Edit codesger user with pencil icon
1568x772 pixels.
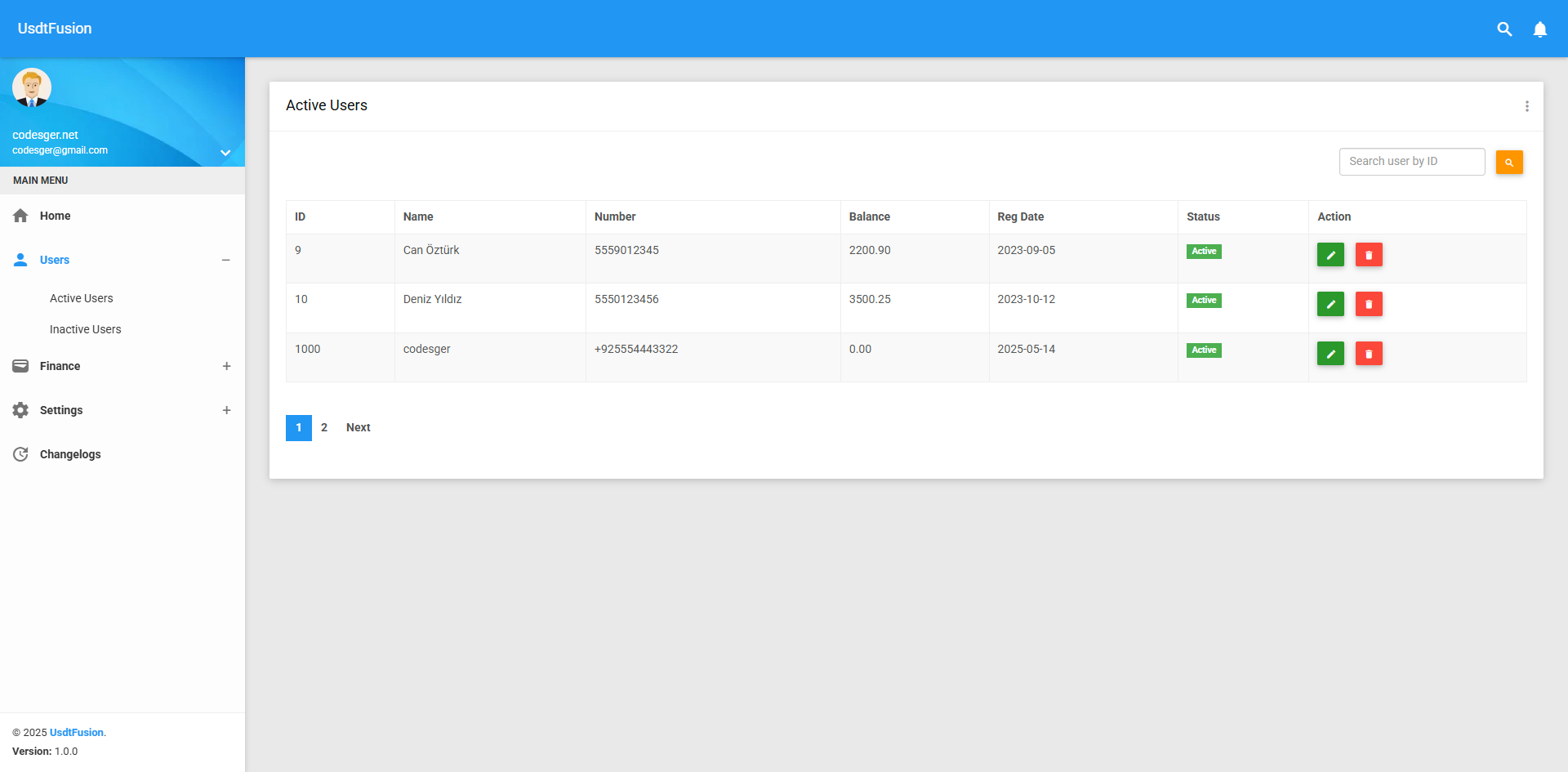tap(1330, 354)
